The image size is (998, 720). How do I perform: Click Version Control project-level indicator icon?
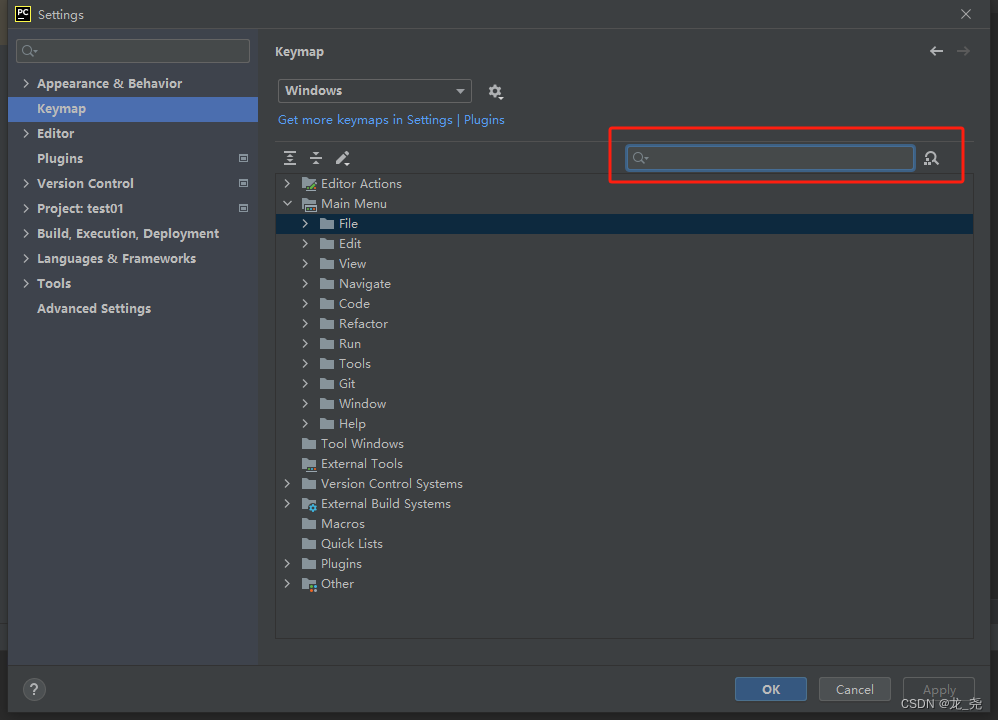(x=243, y=183)
